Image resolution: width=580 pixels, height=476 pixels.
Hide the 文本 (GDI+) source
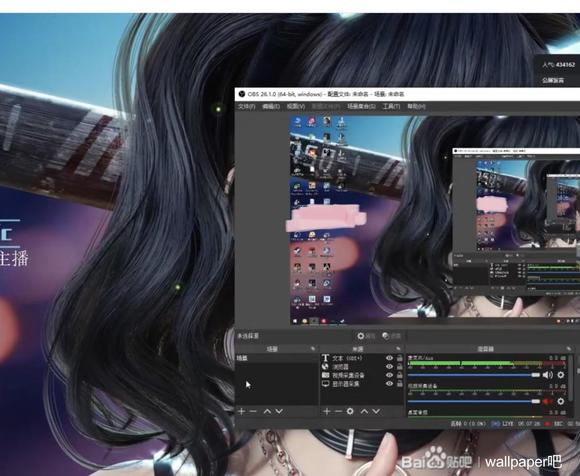click(389, 358)
